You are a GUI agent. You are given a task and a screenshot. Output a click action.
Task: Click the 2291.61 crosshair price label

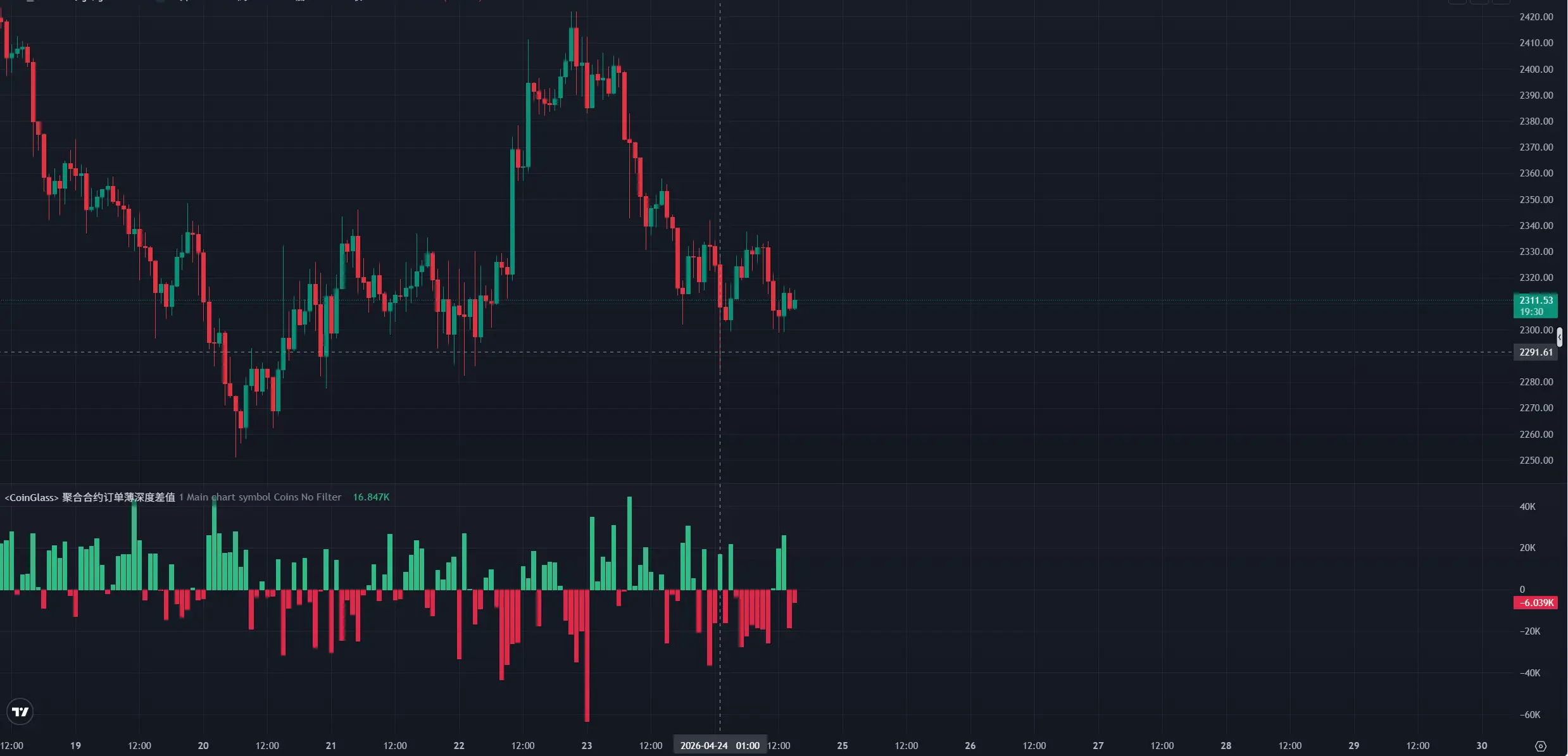pos(1535,352)
